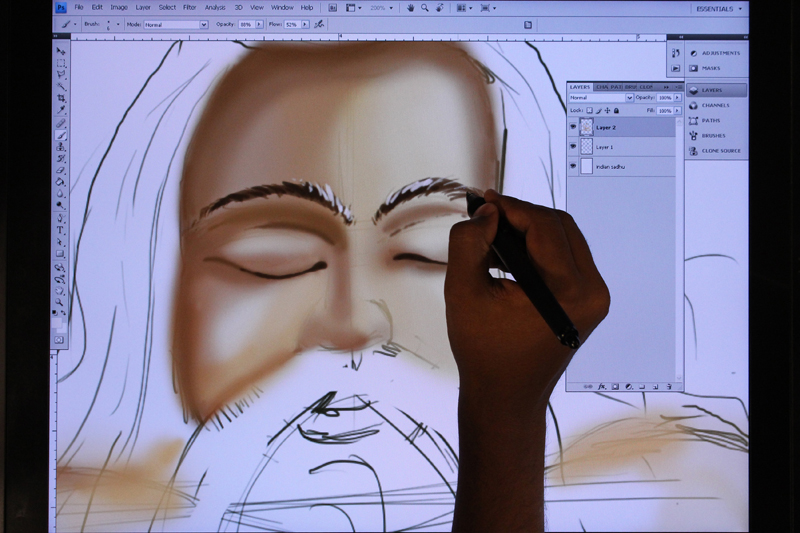Open the zoom level dropdown showing 200%
The width and height of the screenshot is (800, 533).
click(x=385, y=7)
